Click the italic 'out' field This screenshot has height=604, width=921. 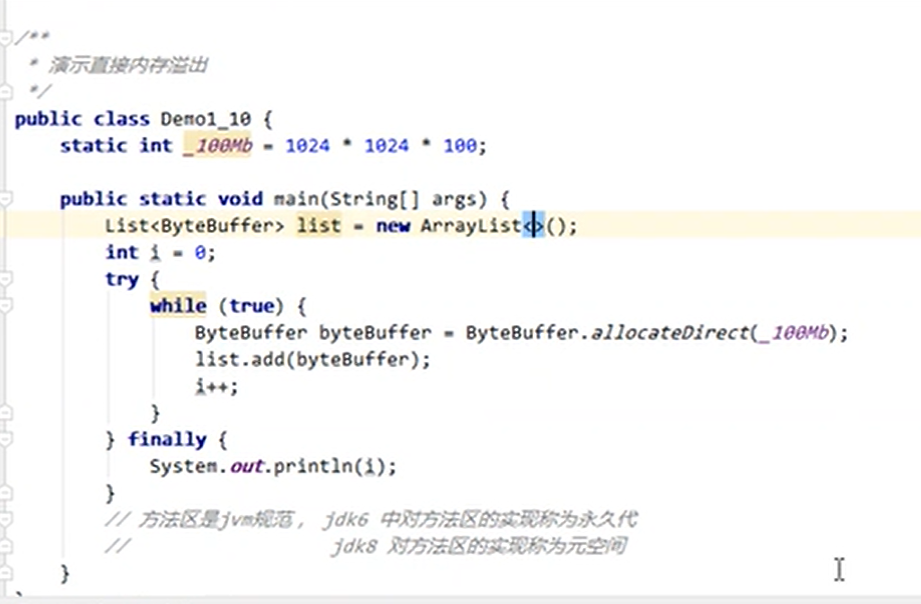(x=246, y=467)
